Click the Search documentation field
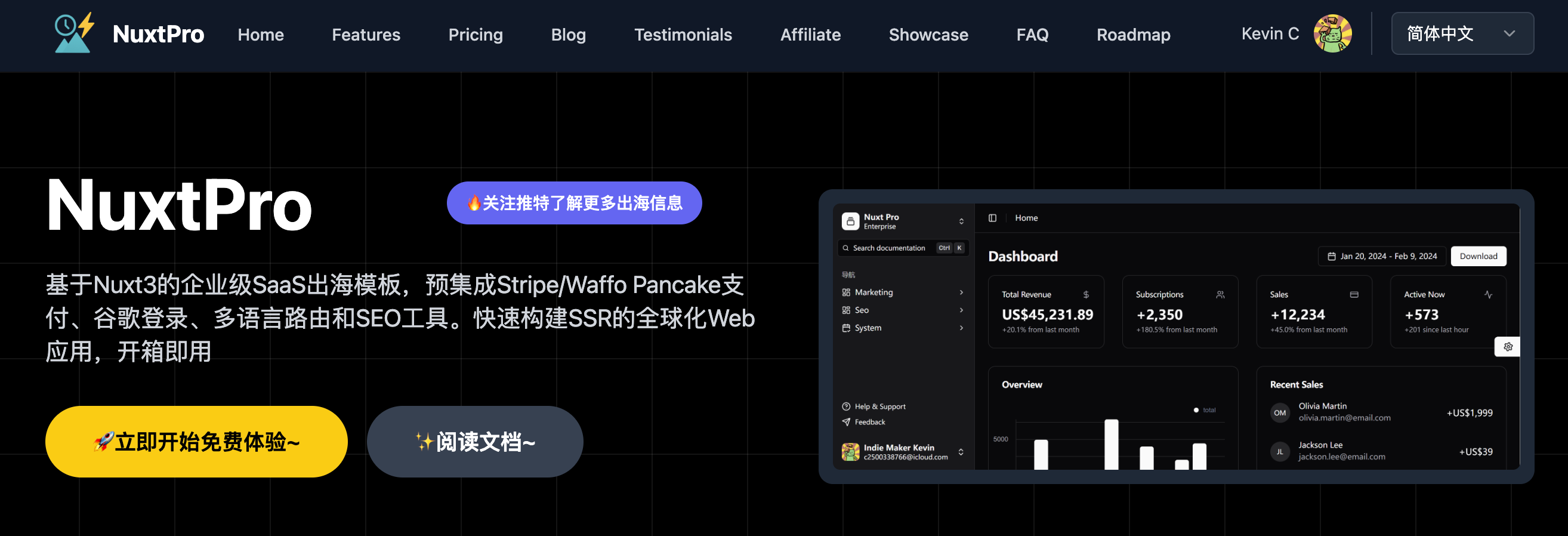 [903, 248]
